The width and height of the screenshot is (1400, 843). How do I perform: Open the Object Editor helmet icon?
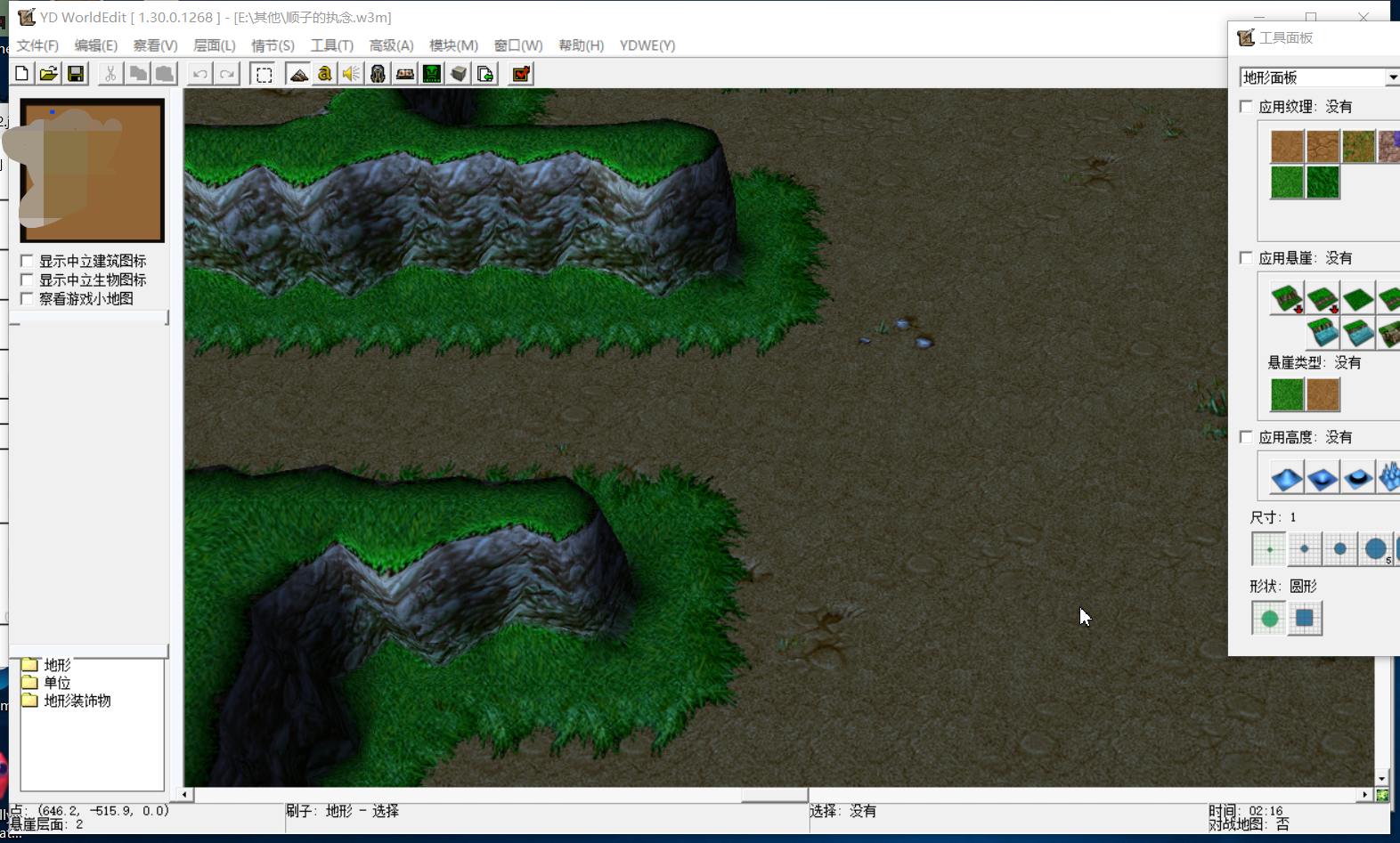click(378, 74)
